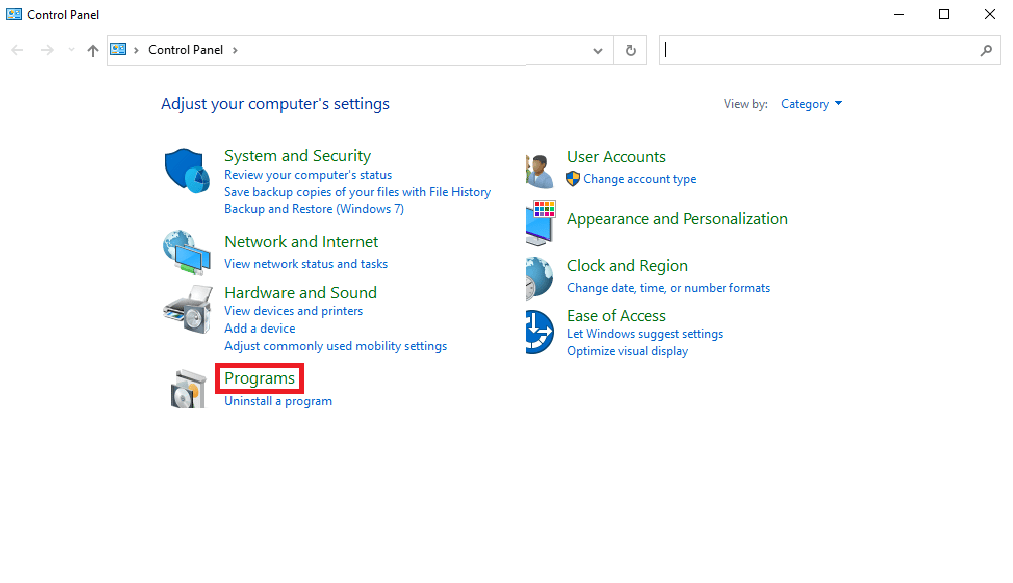Expand chevron before Control Panel breadcrumb
This screenshot has height=583, width=1013.
tap(136, 50)
